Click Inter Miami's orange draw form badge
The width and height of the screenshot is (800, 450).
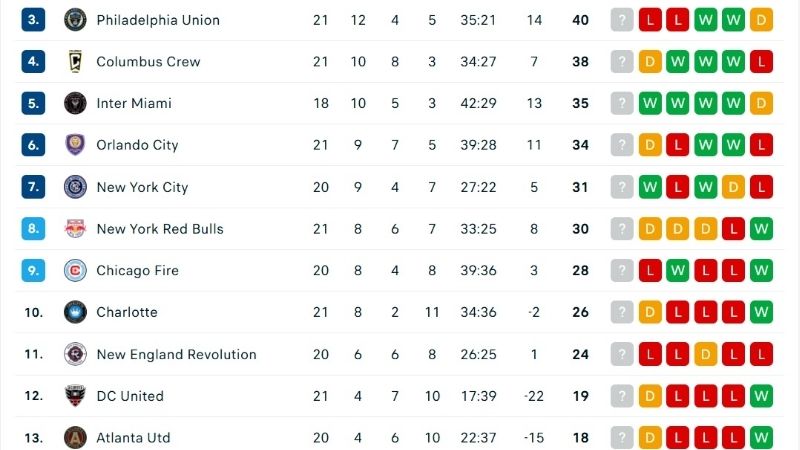click(761, 104)
